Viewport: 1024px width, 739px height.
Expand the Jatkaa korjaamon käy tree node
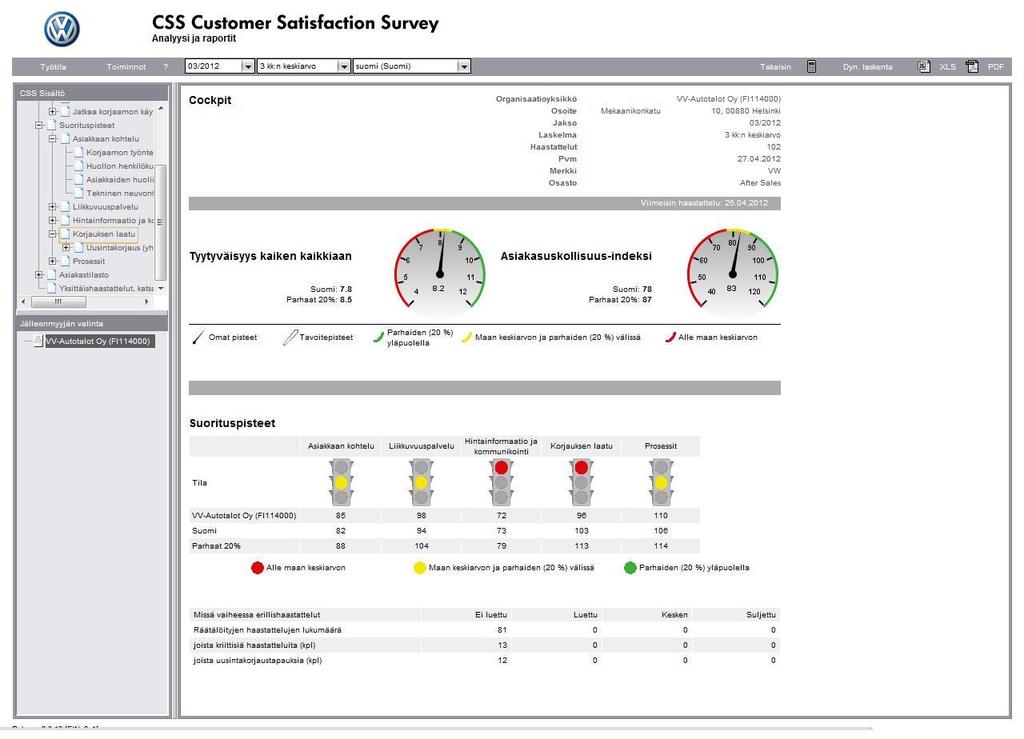click(53, 111)
